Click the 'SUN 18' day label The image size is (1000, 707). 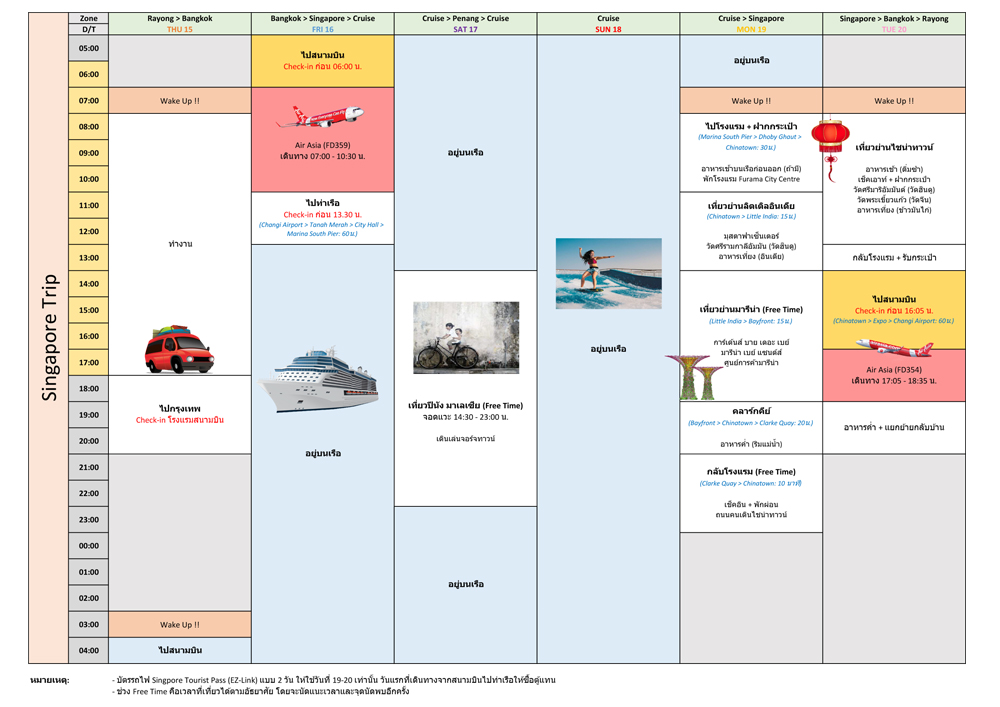point(608,29)
